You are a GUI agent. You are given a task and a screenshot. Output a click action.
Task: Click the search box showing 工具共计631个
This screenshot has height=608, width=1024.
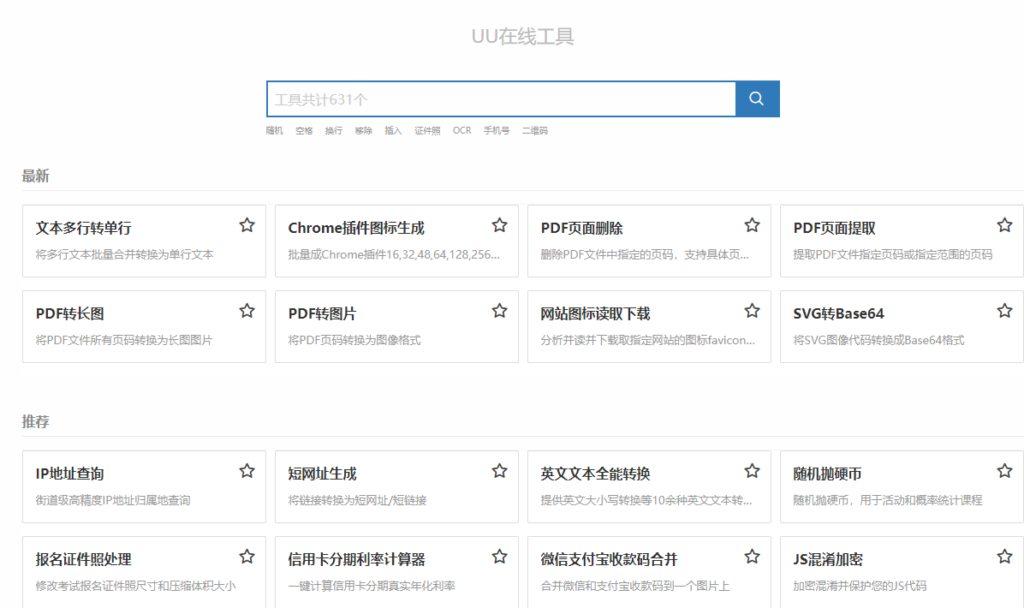(x=500, y=99)
